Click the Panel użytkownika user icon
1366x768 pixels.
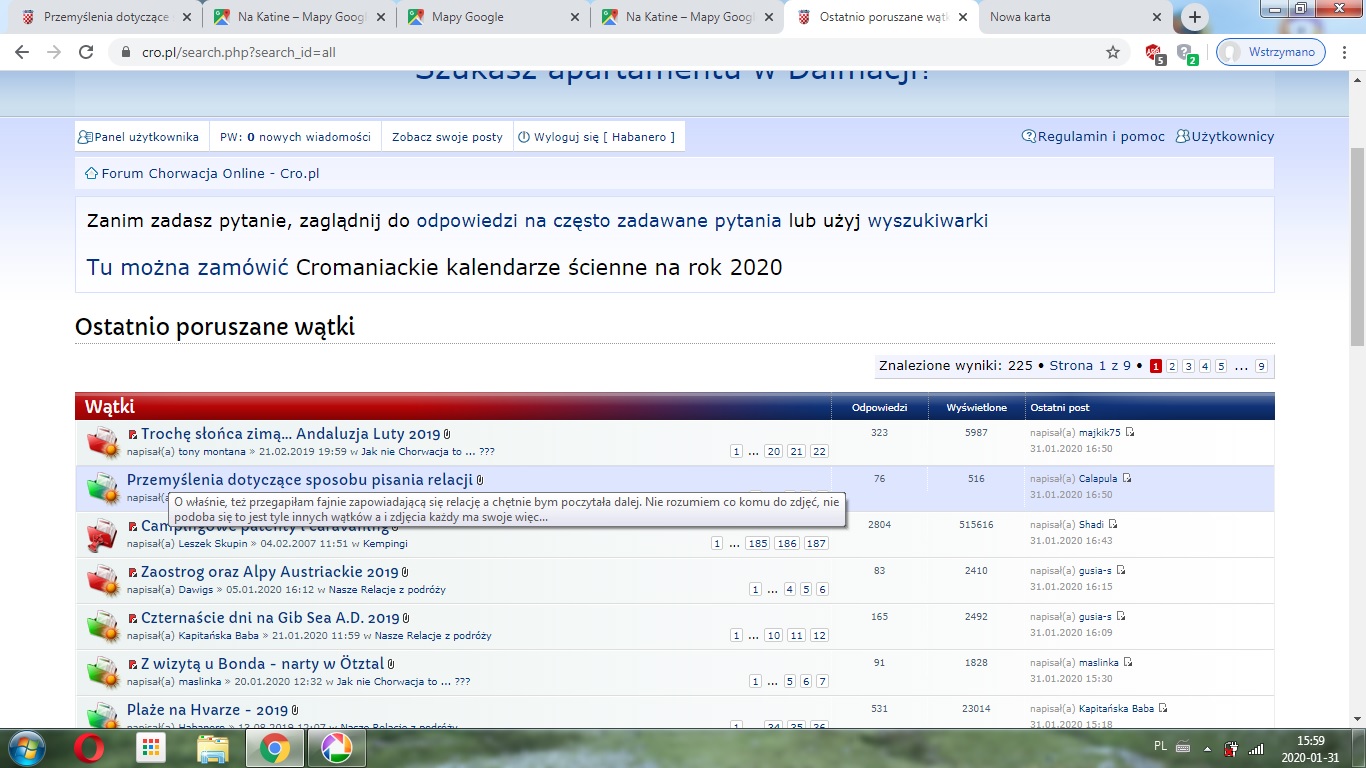click(x=88, y=136)
